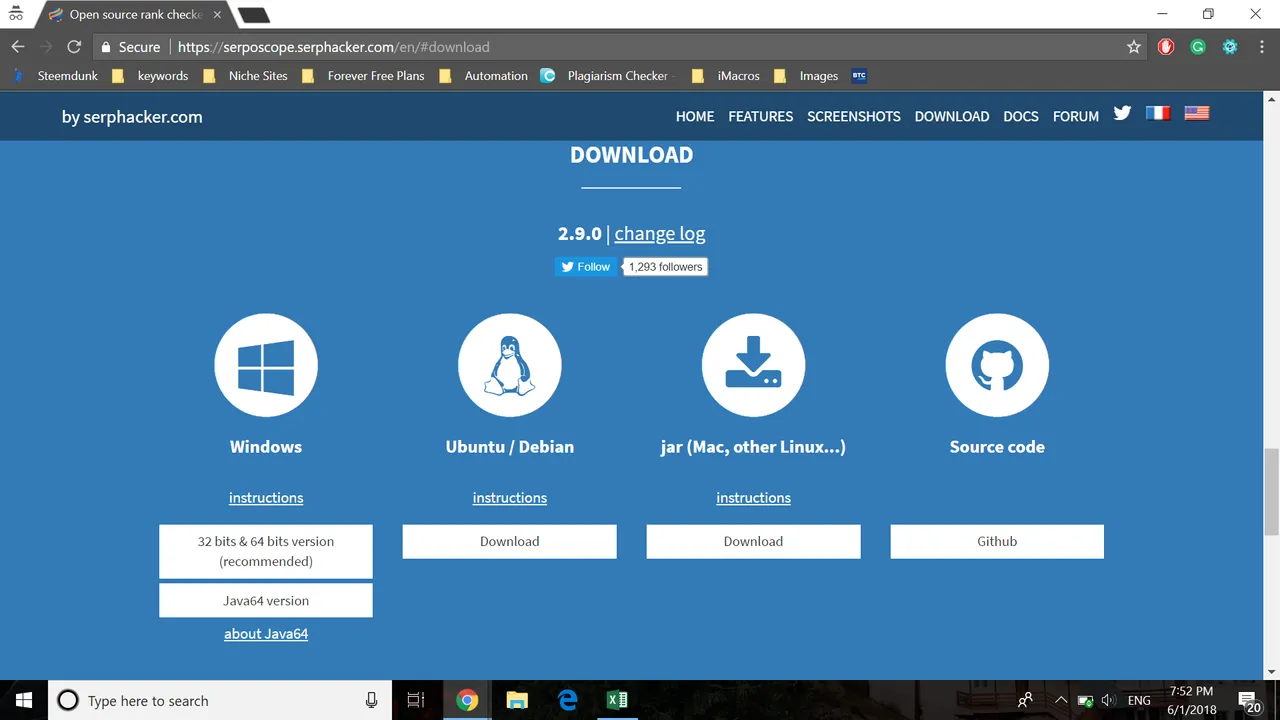This screenshot has width=1280, height=720.
Task: Show hidden system tray icons
Action: pos(1060,701)
